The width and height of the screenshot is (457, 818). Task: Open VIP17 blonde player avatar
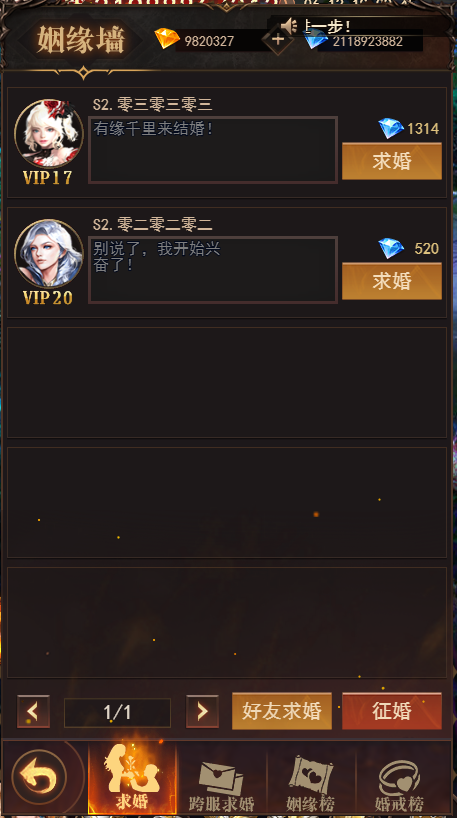point(49,134)
